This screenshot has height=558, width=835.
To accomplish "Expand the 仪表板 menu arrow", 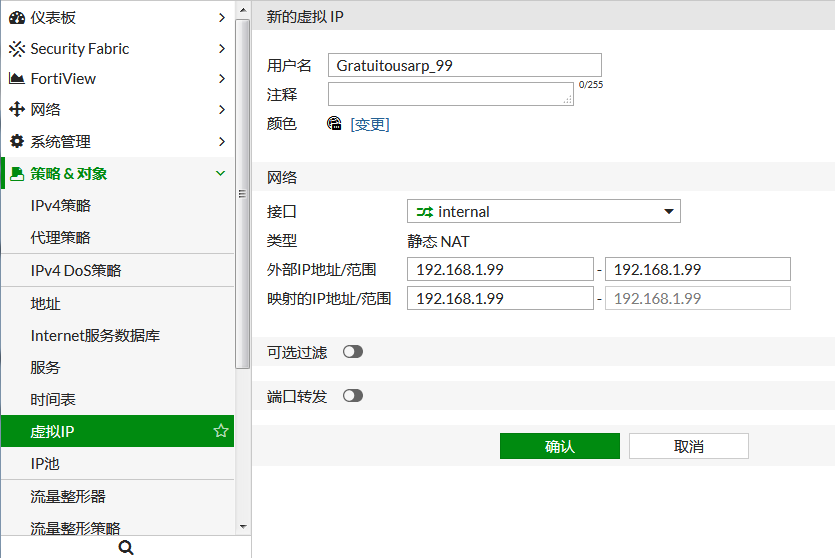I will [221, 18].
